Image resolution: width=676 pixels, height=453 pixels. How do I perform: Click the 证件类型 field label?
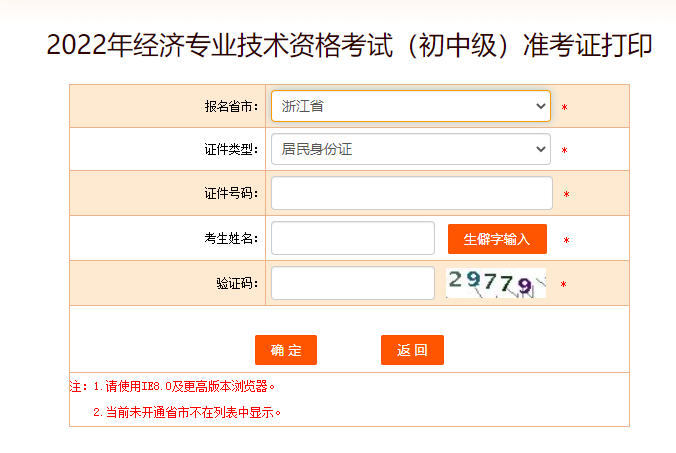point(230,150)
